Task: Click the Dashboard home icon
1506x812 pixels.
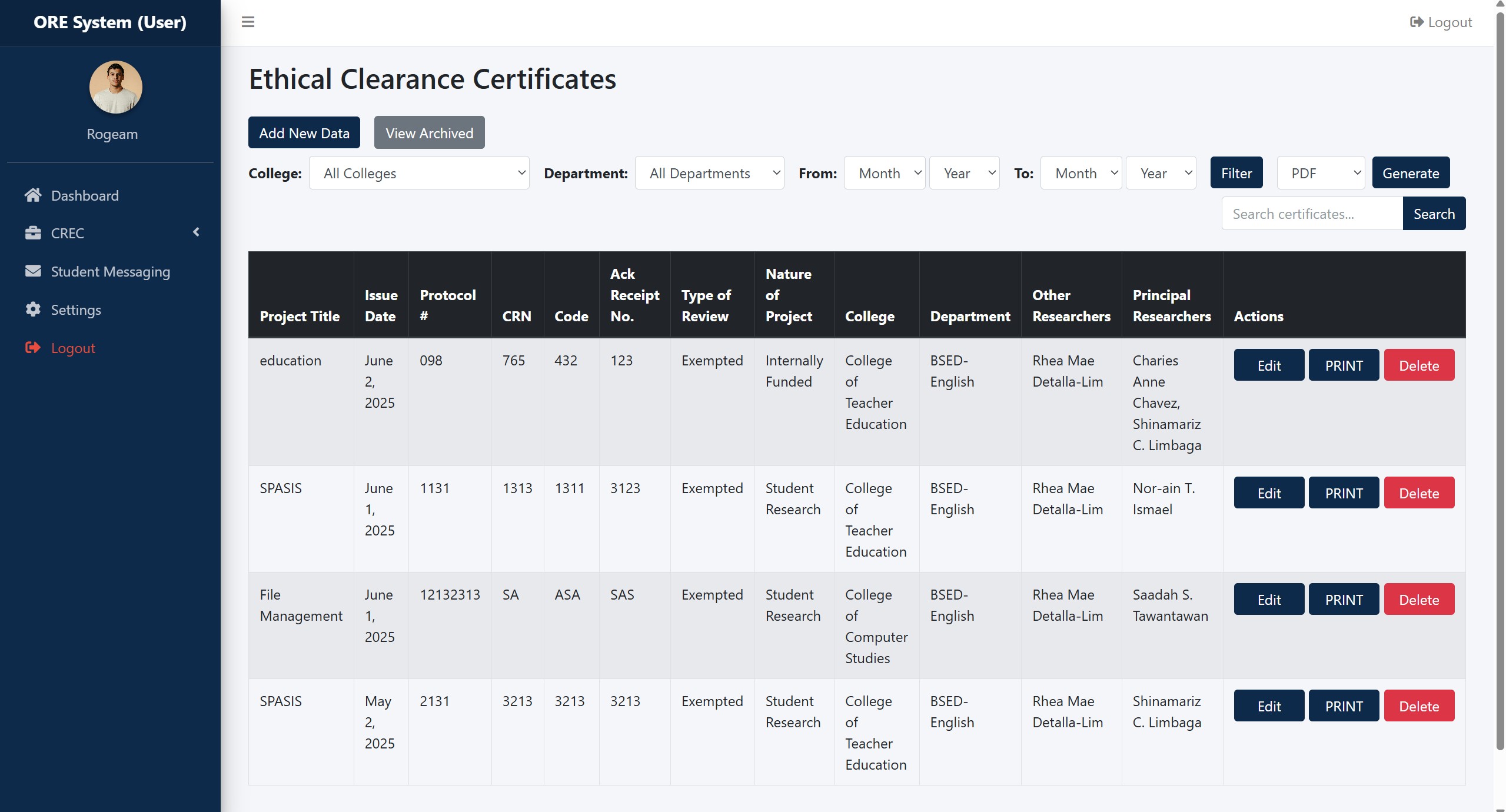Action: tap(33, 195)
